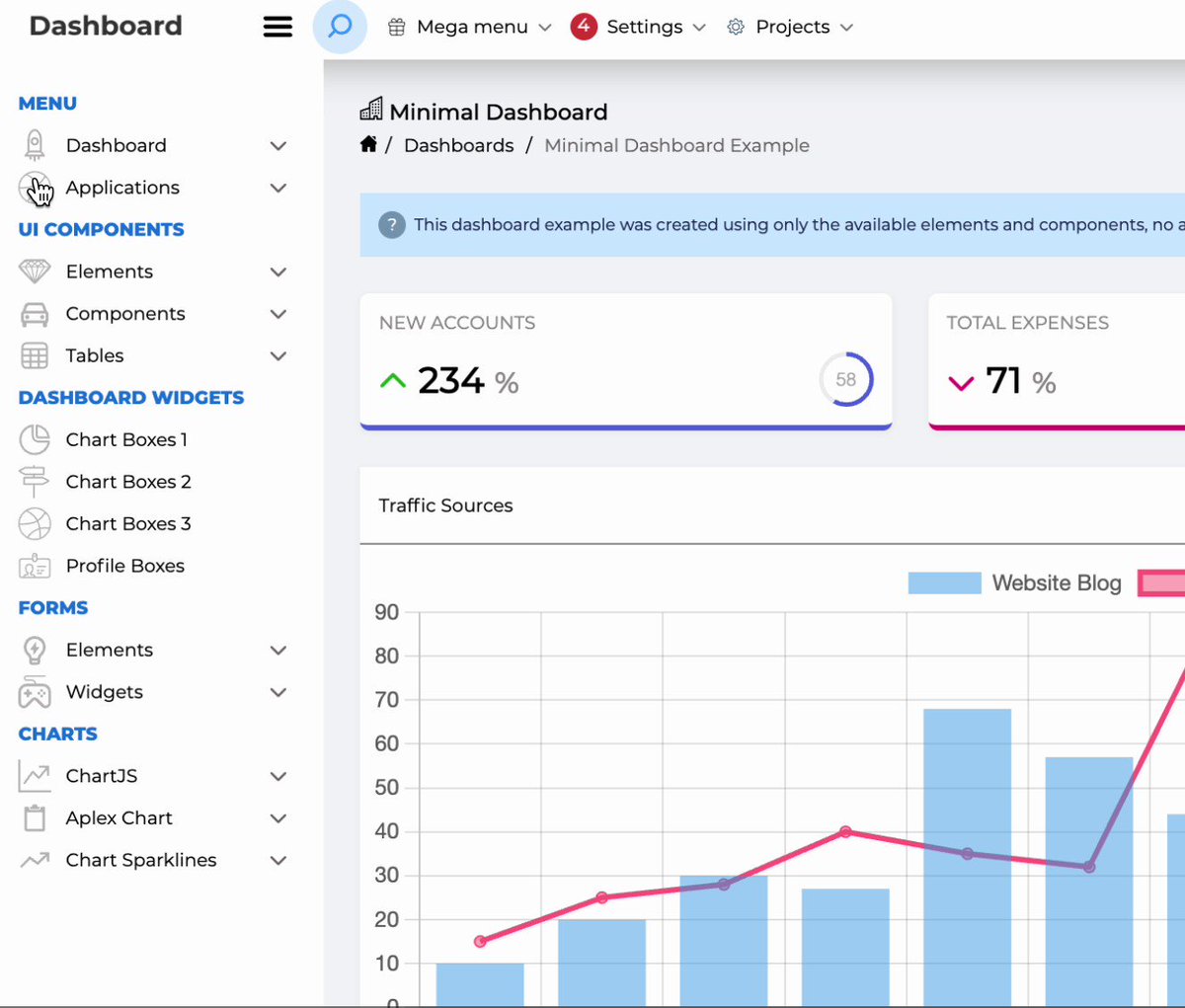
Task: Open the Projects dropdown menu
Action: click(x=790, y=28)
